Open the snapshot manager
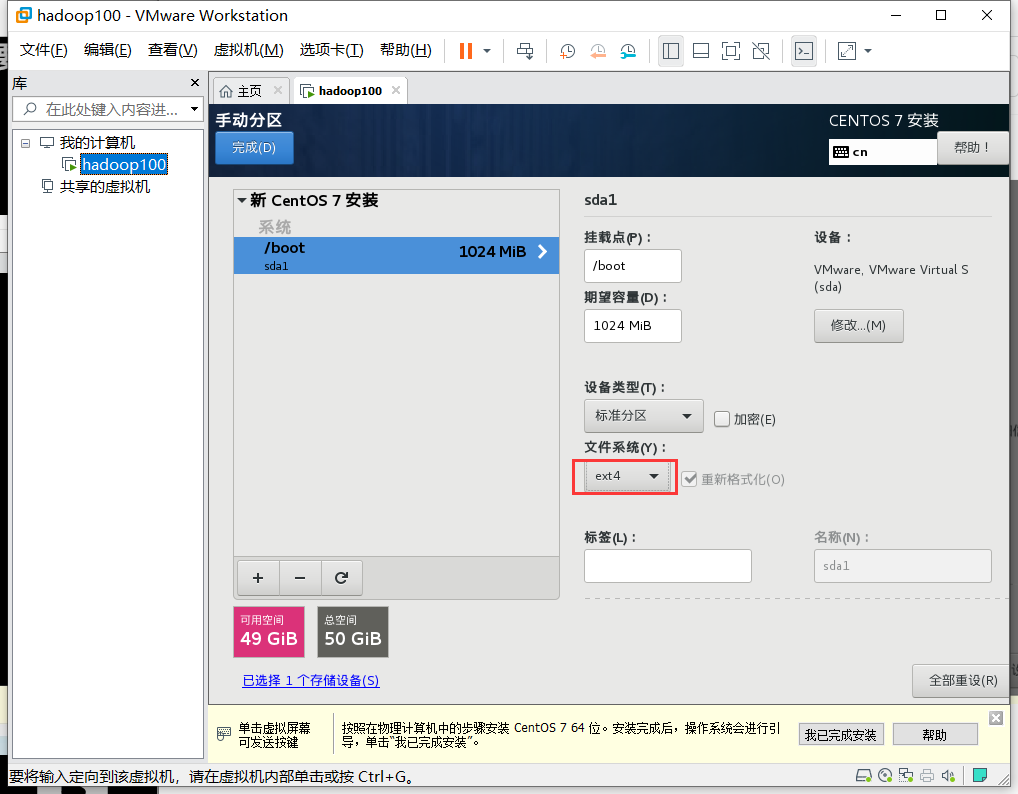Image resolution: width=1018 pixels, height=794 pixels. 628,51
